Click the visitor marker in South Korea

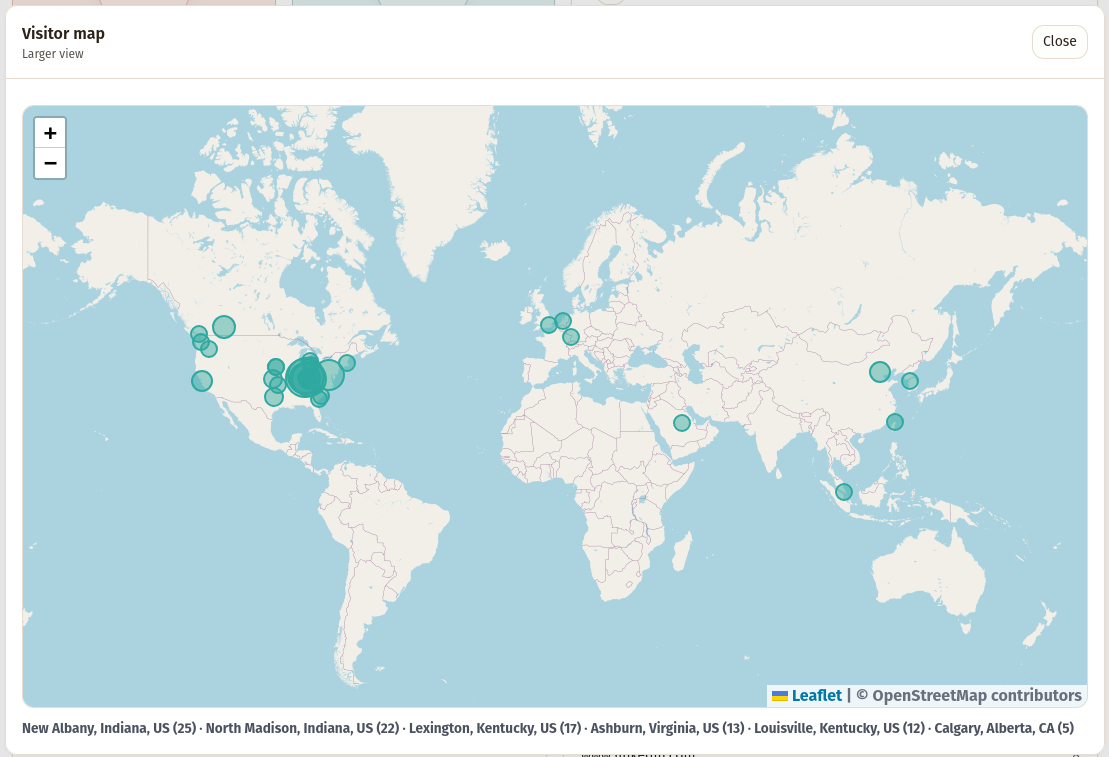click(x=910, y=381)
